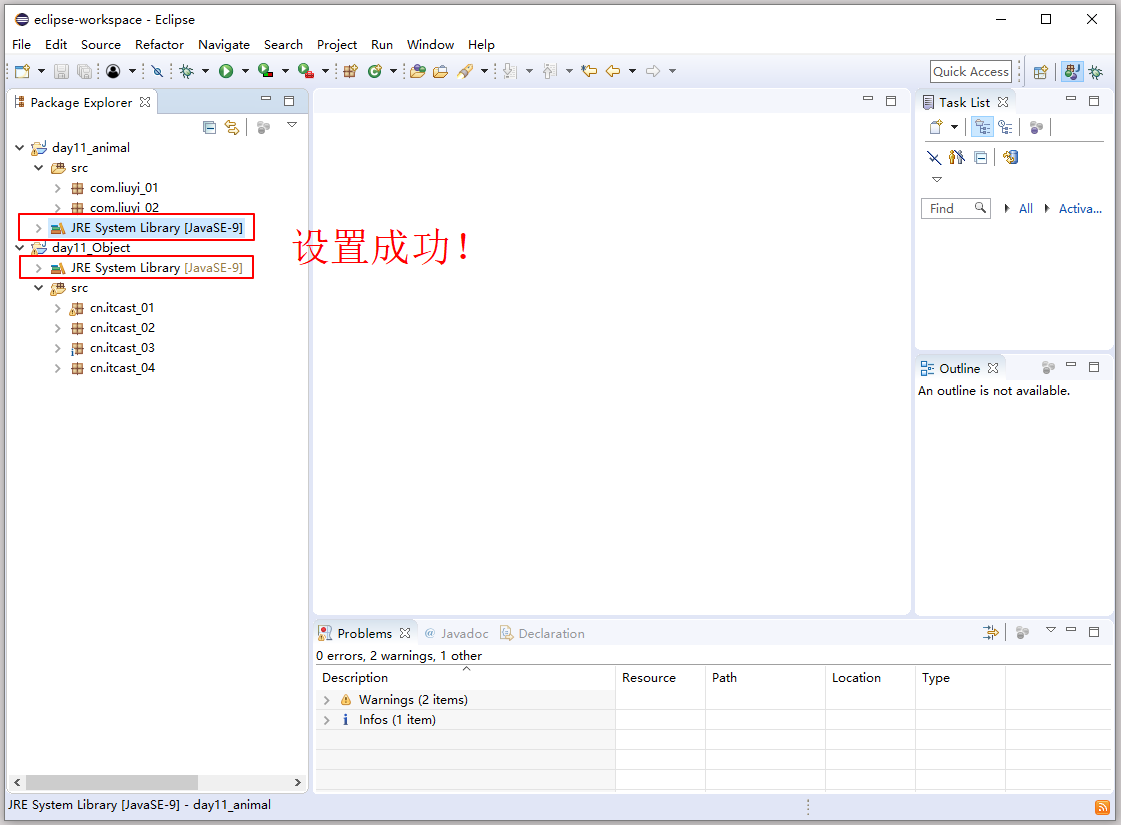
Task: Toggle Focus on Workweek in Task List
Action: pyautogui.click(x=1036, y=127)
